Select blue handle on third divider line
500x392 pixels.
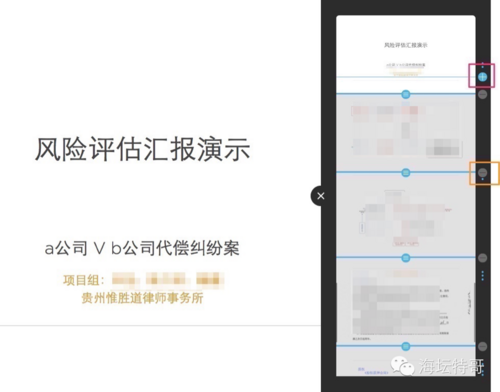(x=406, y=258)
